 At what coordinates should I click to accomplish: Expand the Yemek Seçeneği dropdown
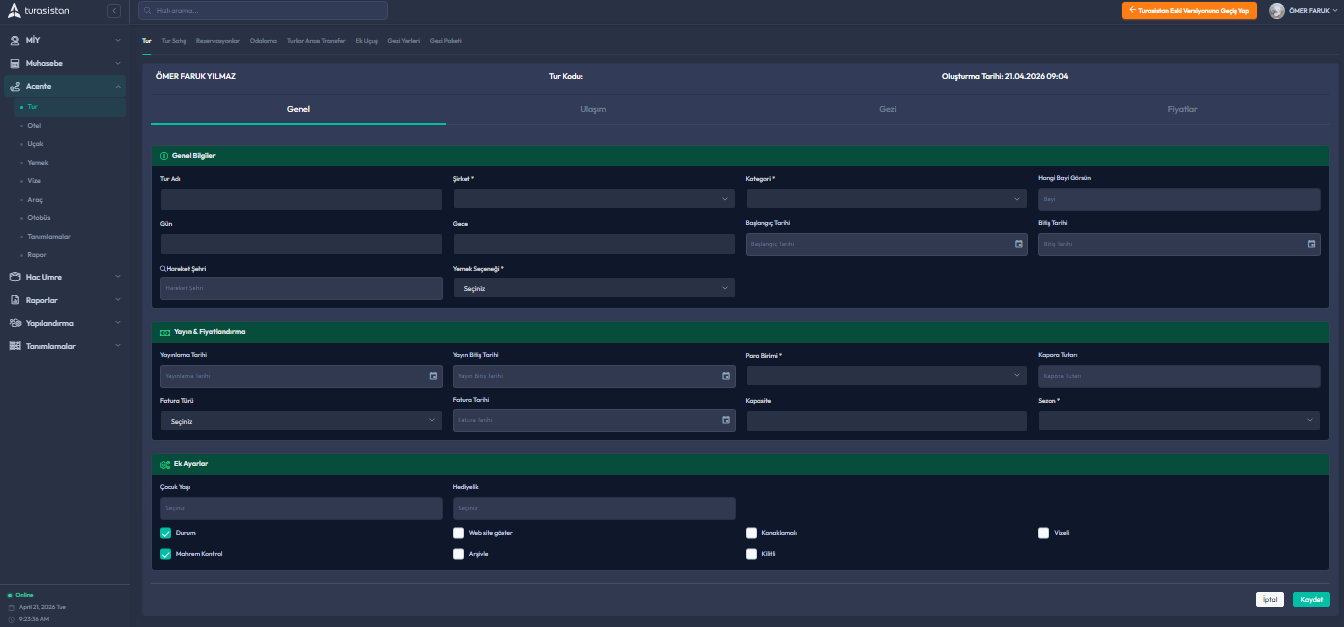594,288
